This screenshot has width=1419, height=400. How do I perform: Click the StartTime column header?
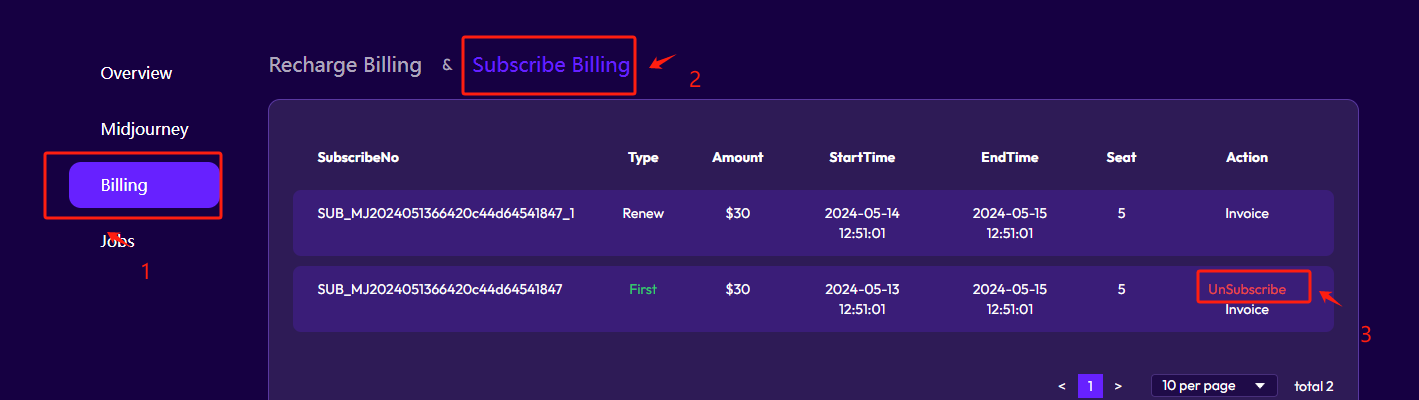click(862, 157)
